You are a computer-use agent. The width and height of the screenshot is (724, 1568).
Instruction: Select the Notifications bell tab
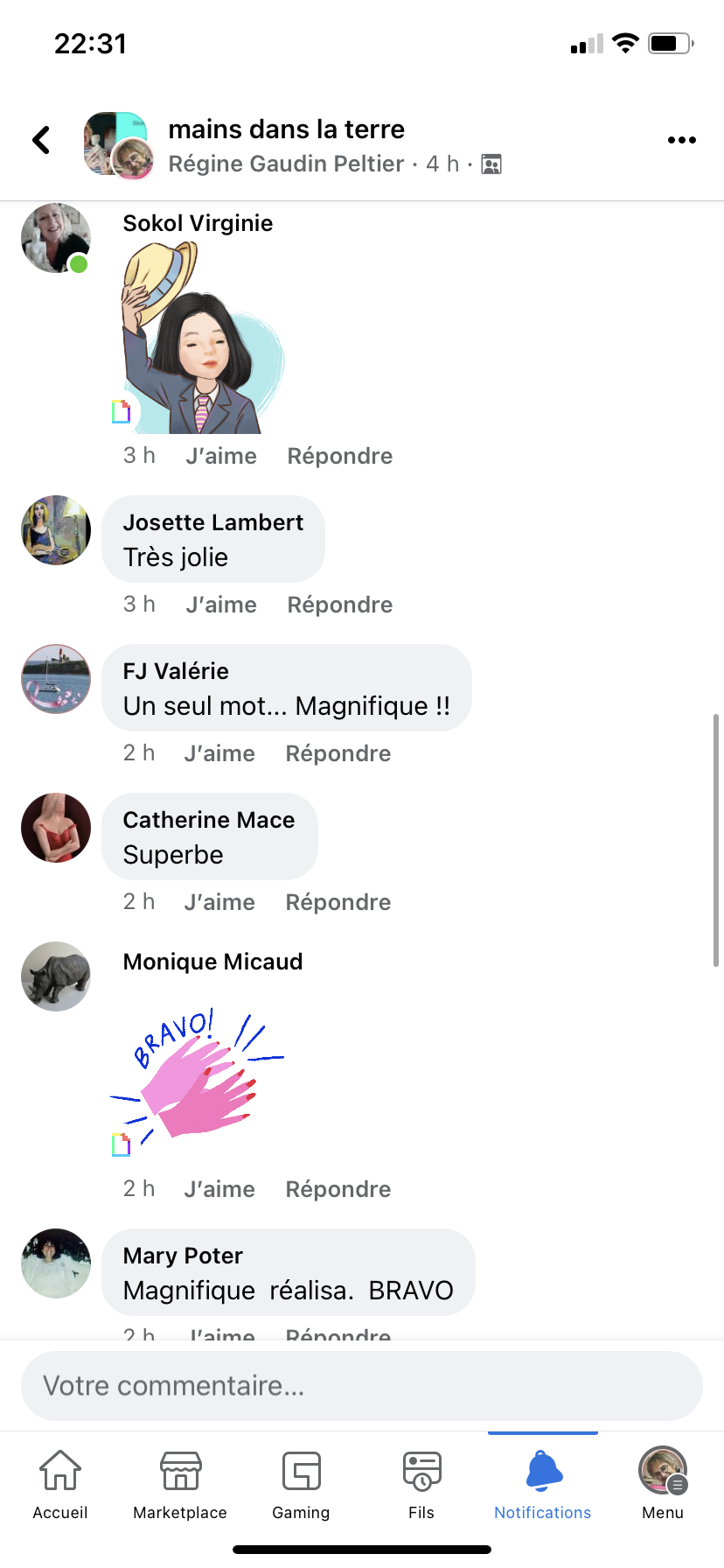click(x=543, y=1485)
